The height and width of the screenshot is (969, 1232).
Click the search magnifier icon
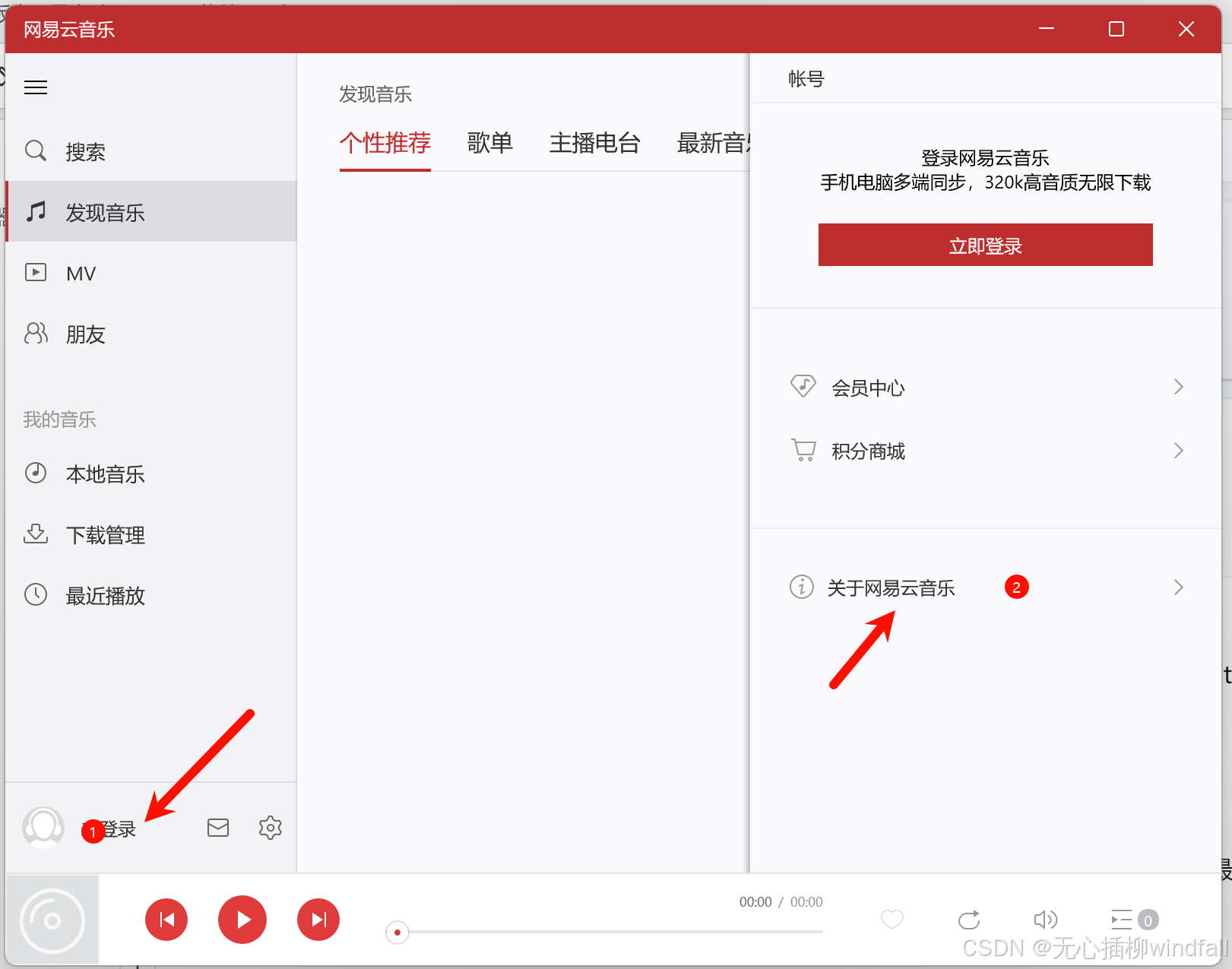[36, 150]
